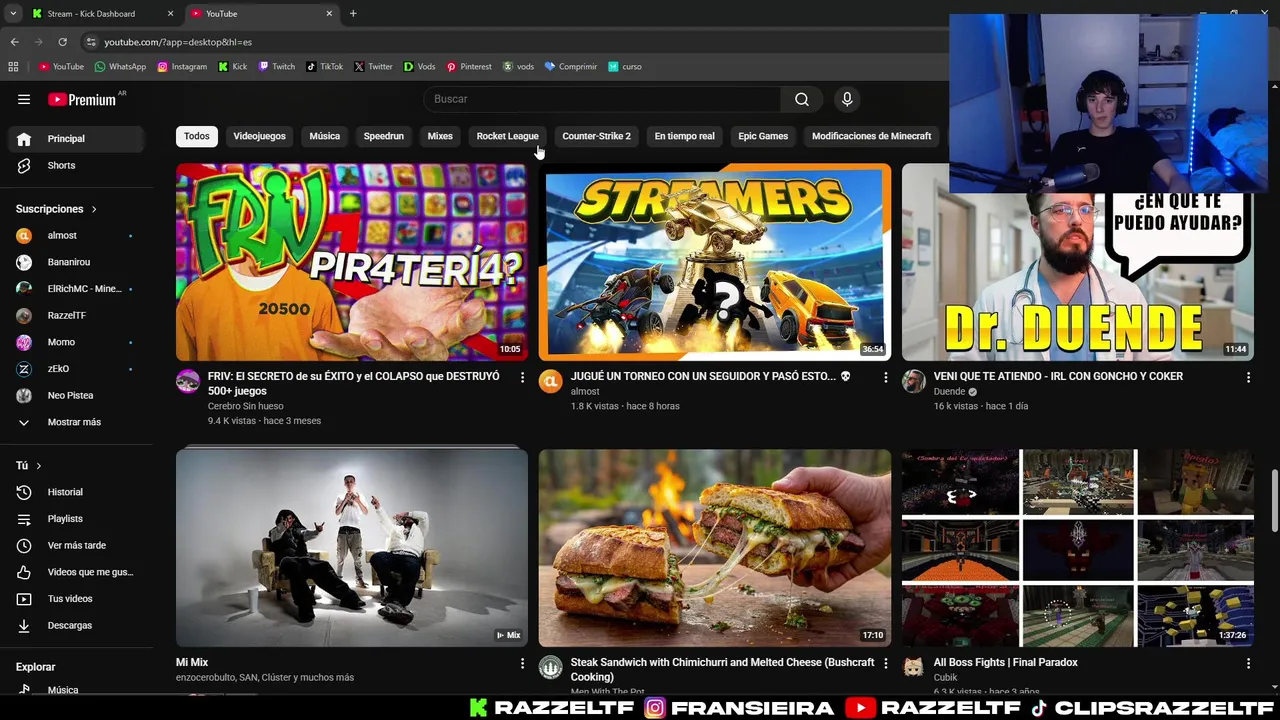Open Ver más tarde list

coord(76,545)
